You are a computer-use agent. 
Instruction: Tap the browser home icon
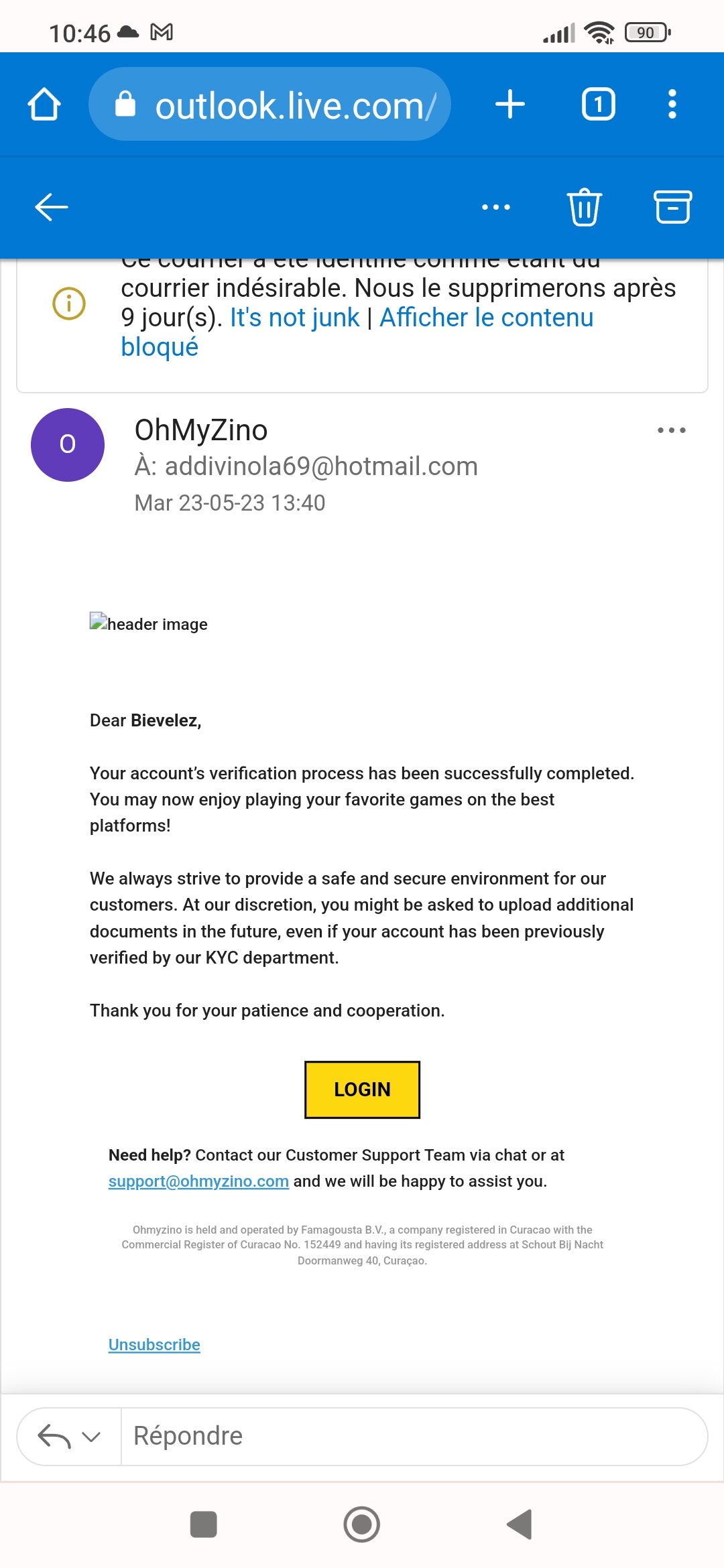pyautogui.click(x=44, y=105)
